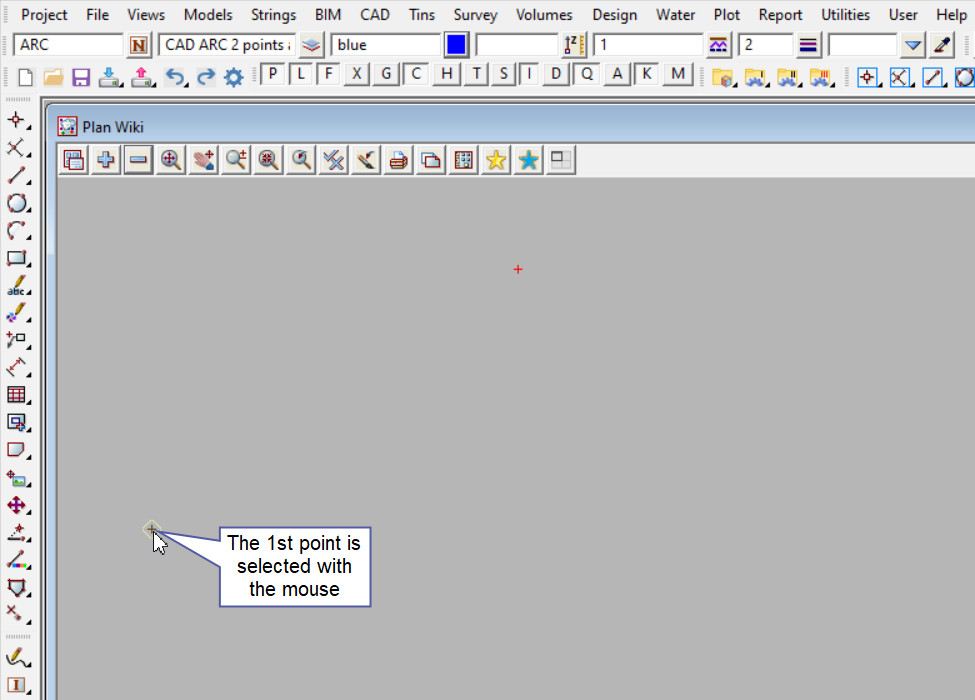The height and width of the screenshot is (700, 975).
Task: Click the blue colour swatch
Action: (456, 45)
